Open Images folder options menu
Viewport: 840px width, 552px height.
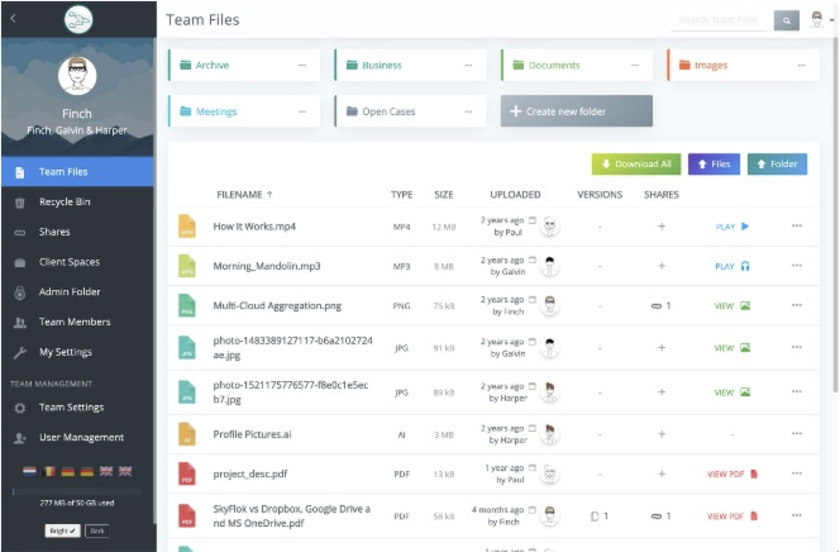801,65
